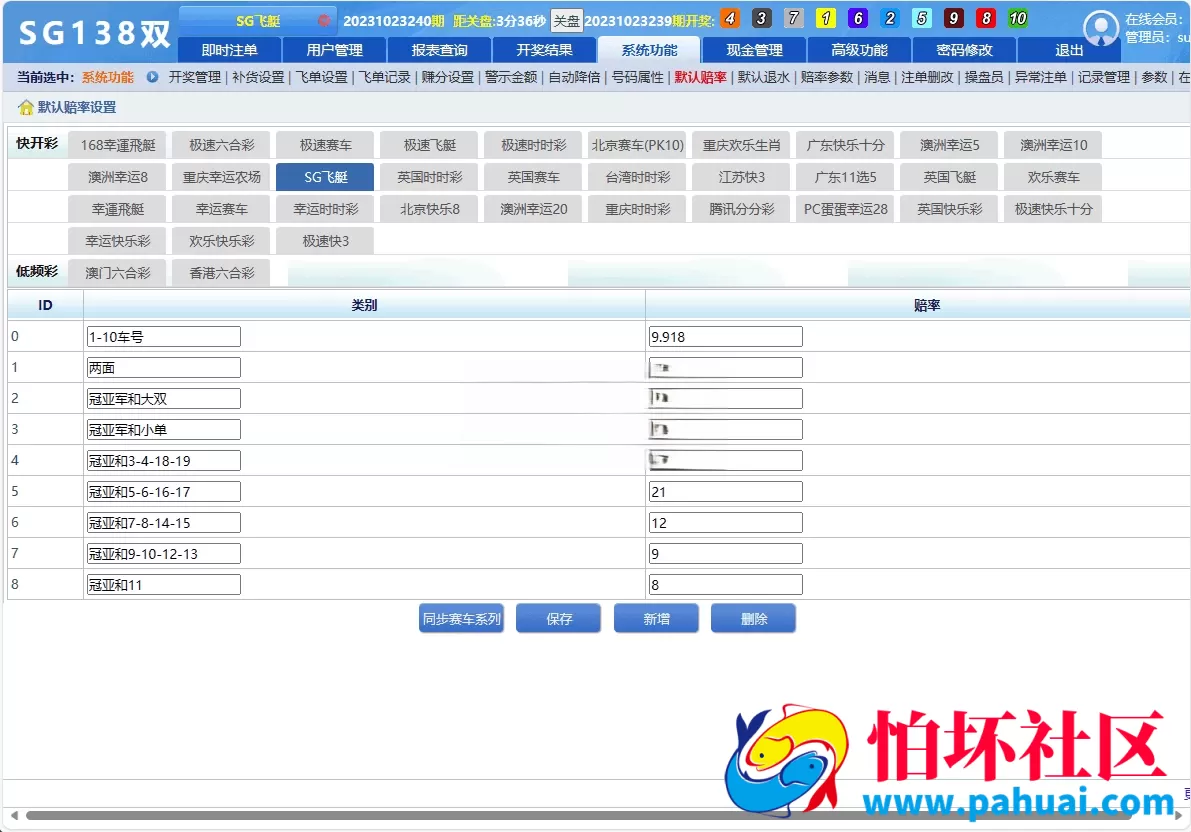Select the 江苏快3 game tab

[742, 177]
